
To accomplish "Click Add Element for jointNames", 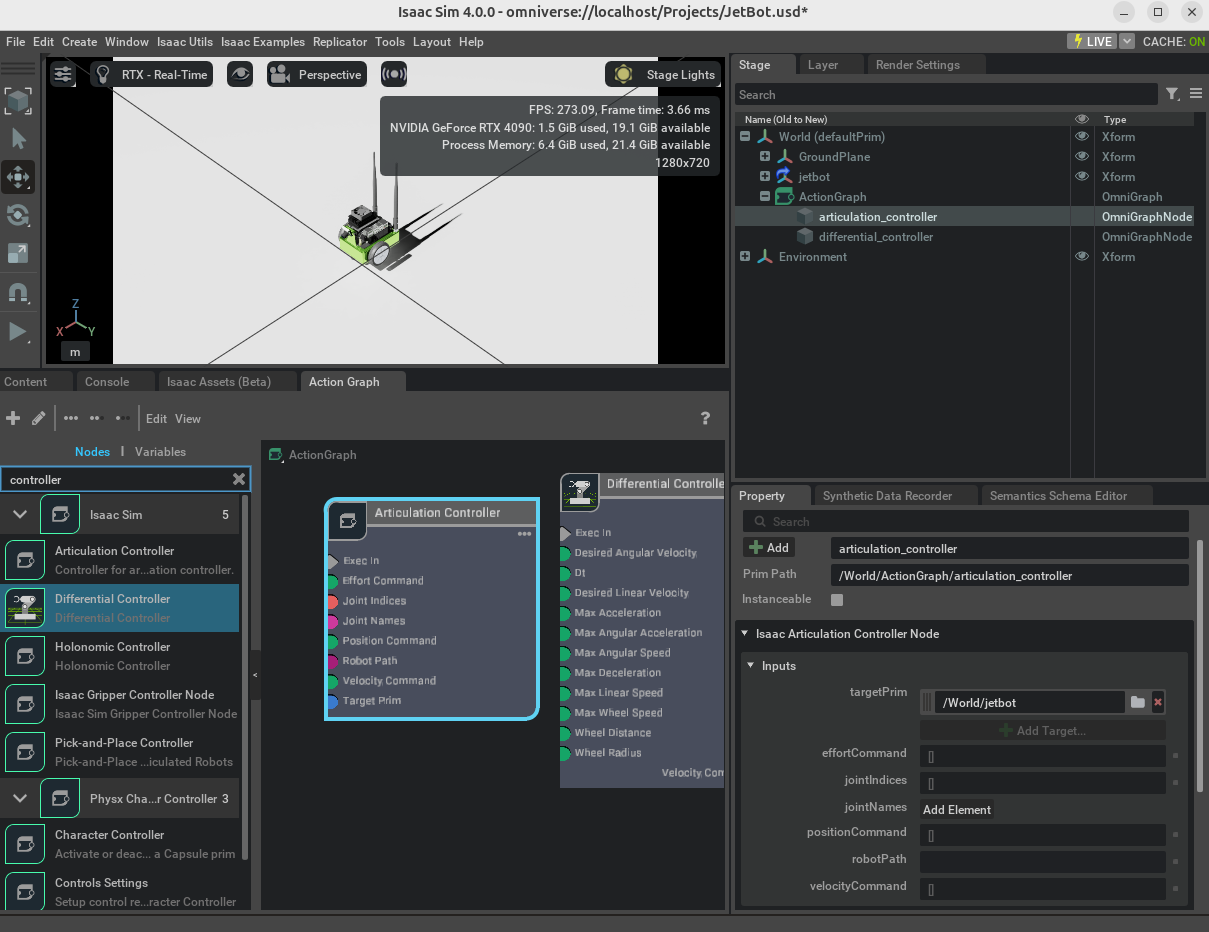I will point(957,810).
